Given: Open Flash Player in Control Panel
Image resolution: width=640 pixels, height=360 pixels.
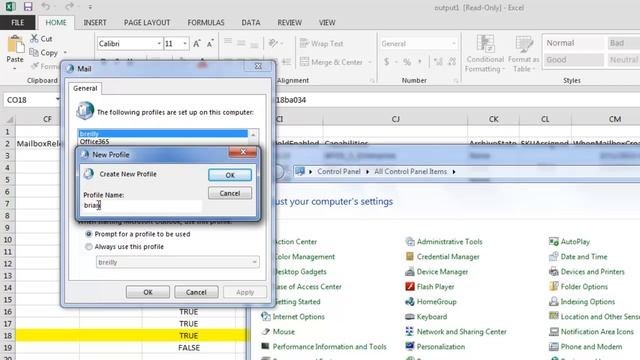Looking at the screenshot, I should [435, 287].
